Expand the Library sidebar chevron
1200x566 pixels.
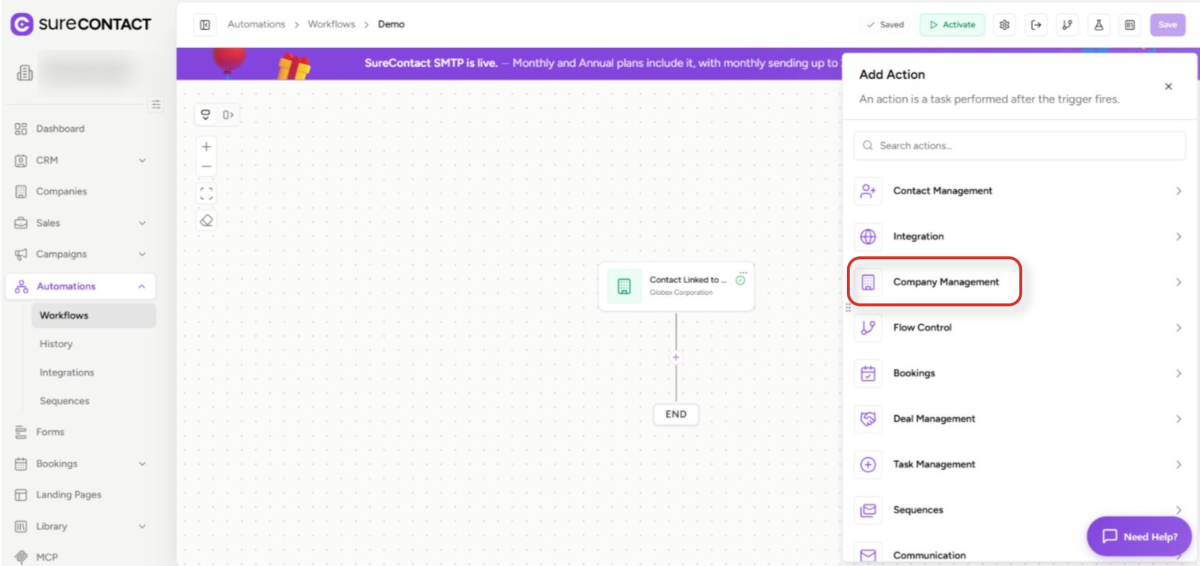[142, 526]
